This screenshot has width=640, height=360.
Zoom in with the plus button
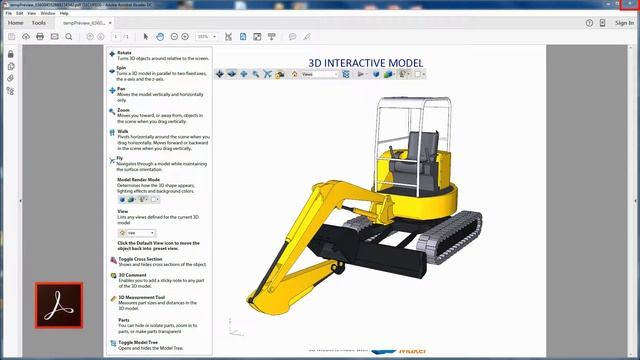pyautogui.click(x=185, y=37)
